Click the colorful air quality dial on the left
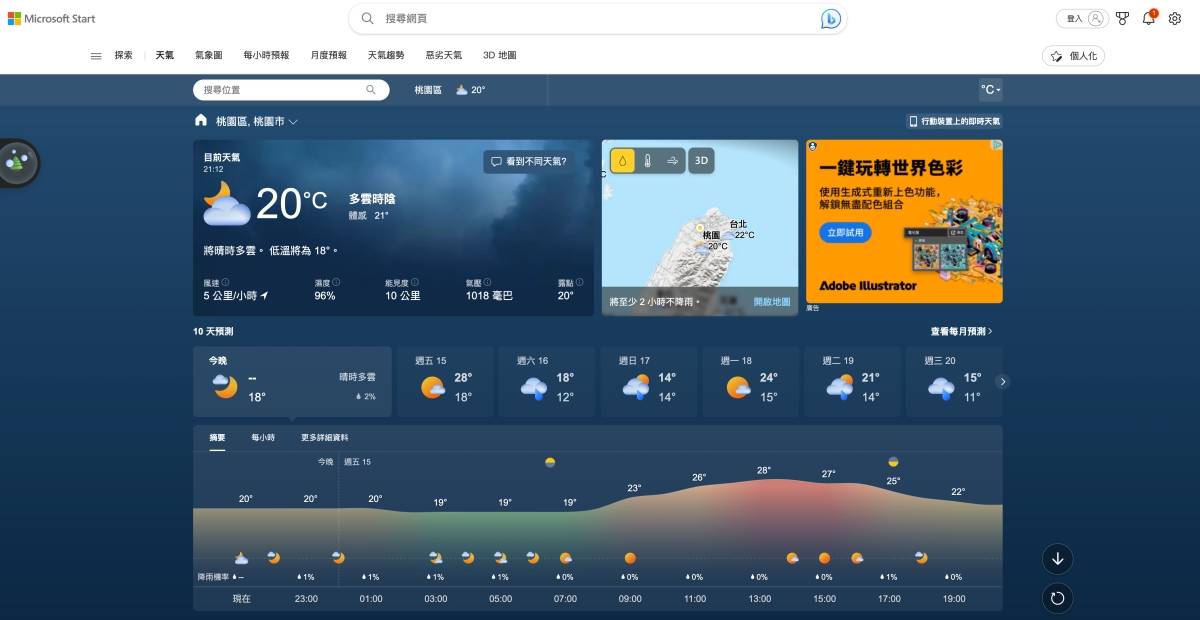 tap(15, 162)
